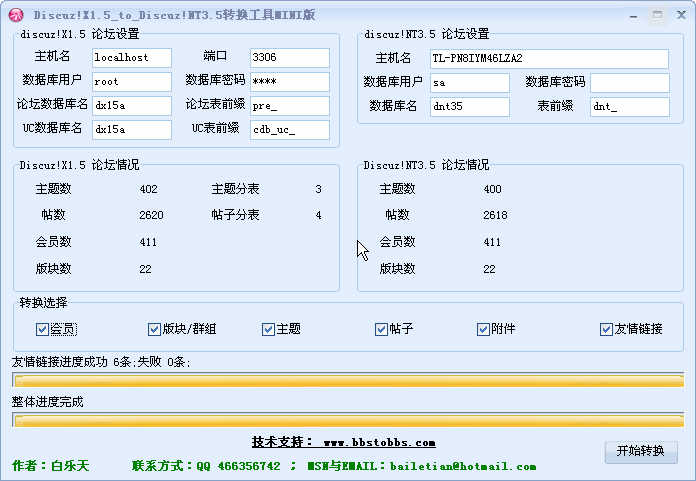Click the UC数据库名 field
The width and height of the screenshot is (696, 481).
[x=132, y=130]
